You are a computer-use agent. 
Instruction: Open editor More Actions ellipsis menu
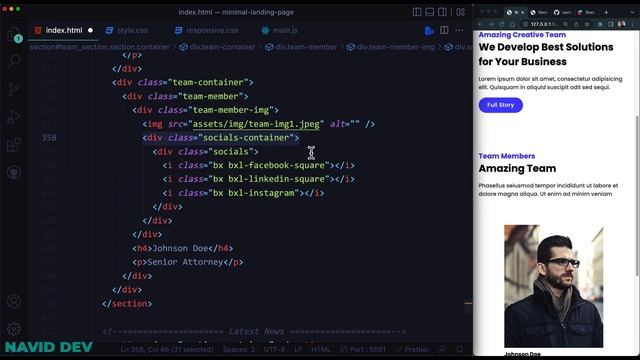click(459, 30)
